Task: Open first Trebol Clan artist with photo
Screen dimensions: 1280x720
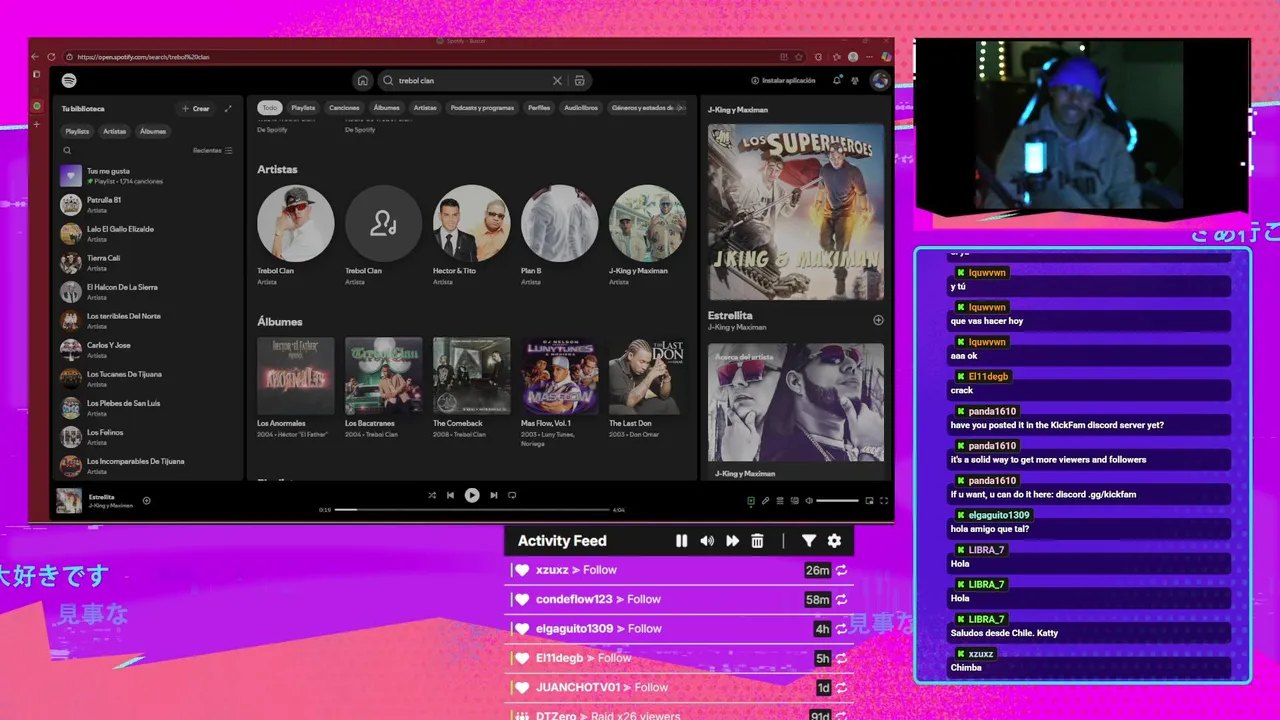Action: click(x=295, y=223)
